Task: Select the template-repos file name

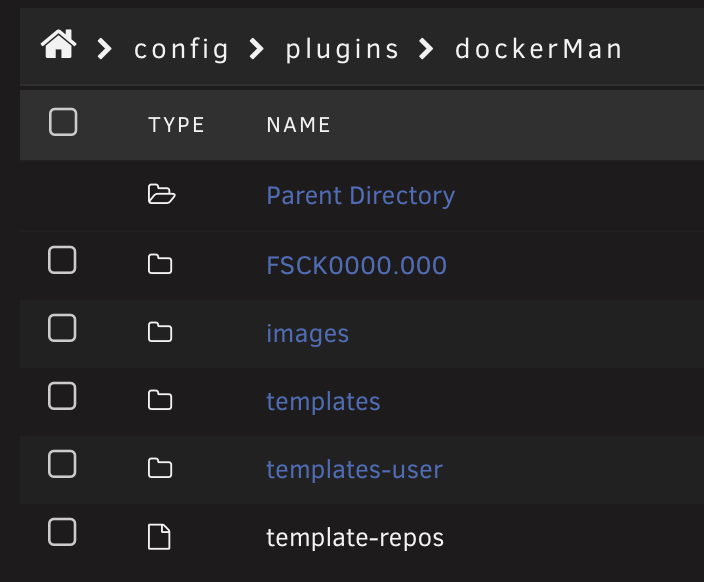Action: tap(355, 538)
